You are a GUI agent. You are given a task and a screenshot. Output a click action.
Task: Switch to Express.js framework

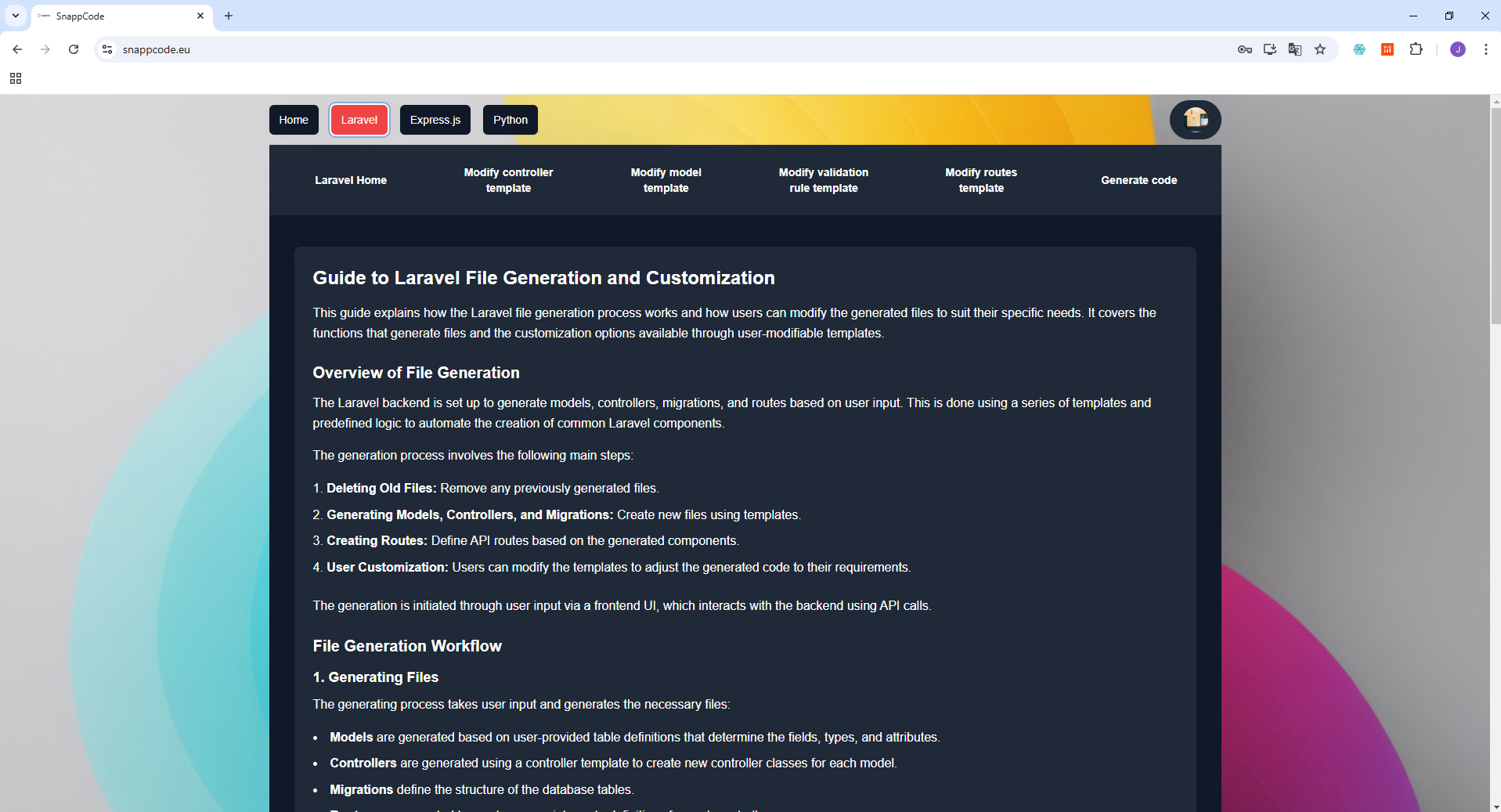point(435,120)
